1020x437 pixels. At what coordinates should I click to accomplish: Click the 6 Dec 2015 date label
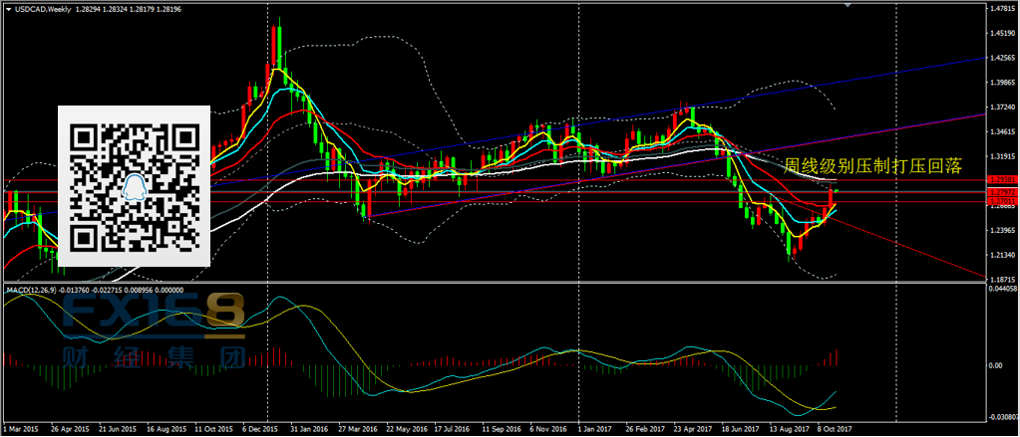point(263,428)
